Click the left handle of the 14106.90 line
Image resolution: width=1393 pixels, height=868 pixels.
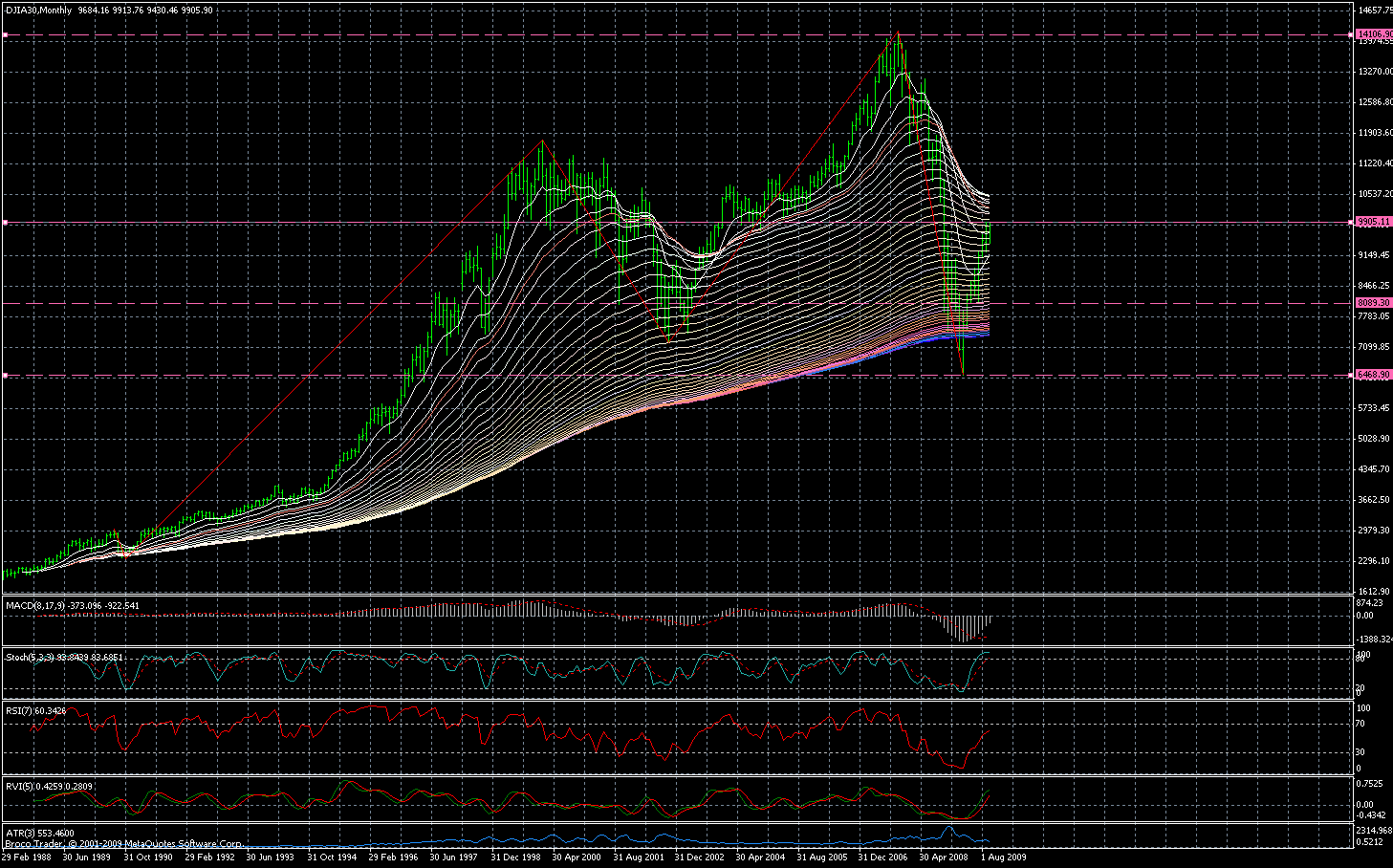5,34
